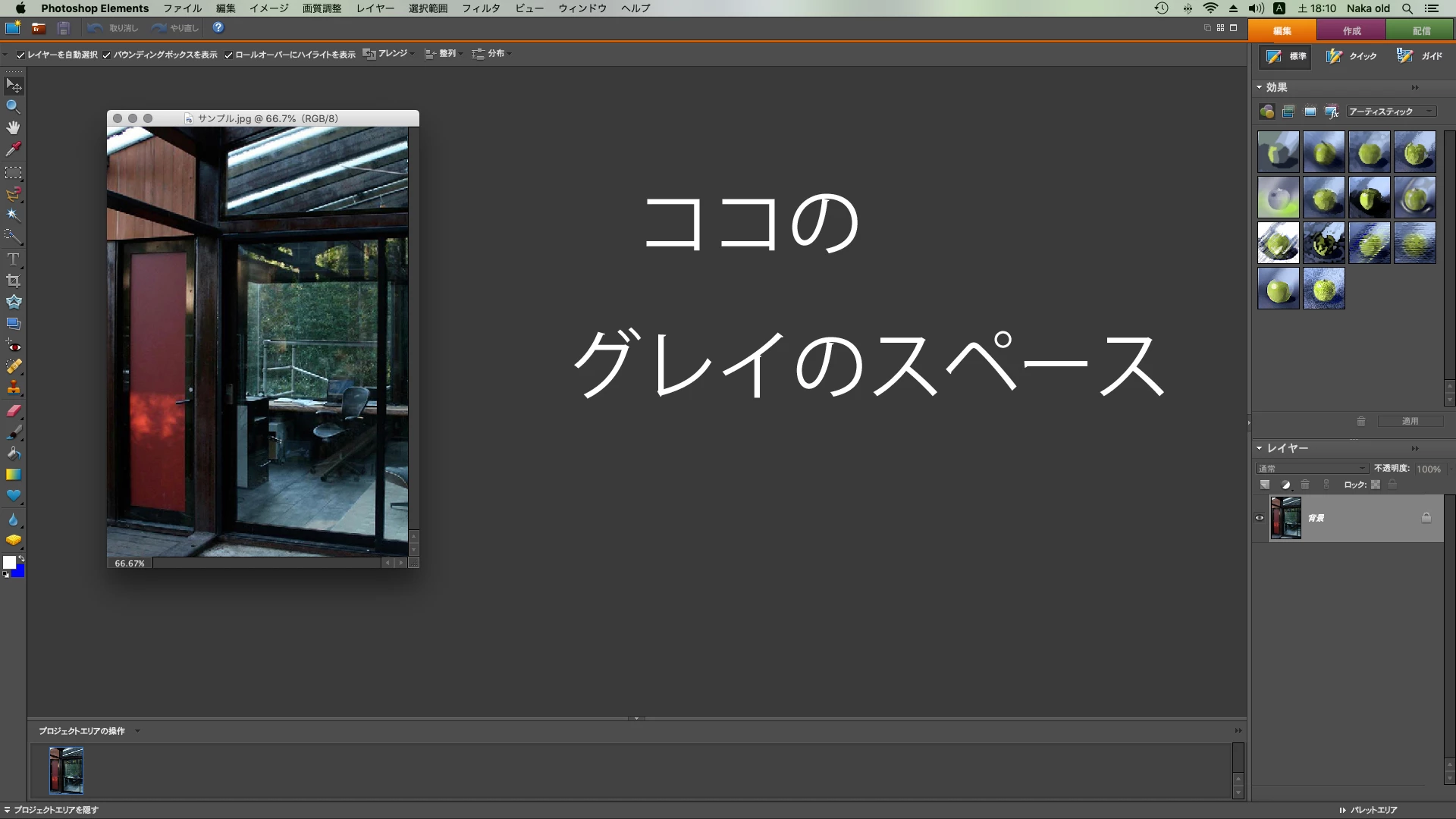
Task: Hide the 背景 layer visibility eye
Action: click(x=1260, y=518)
